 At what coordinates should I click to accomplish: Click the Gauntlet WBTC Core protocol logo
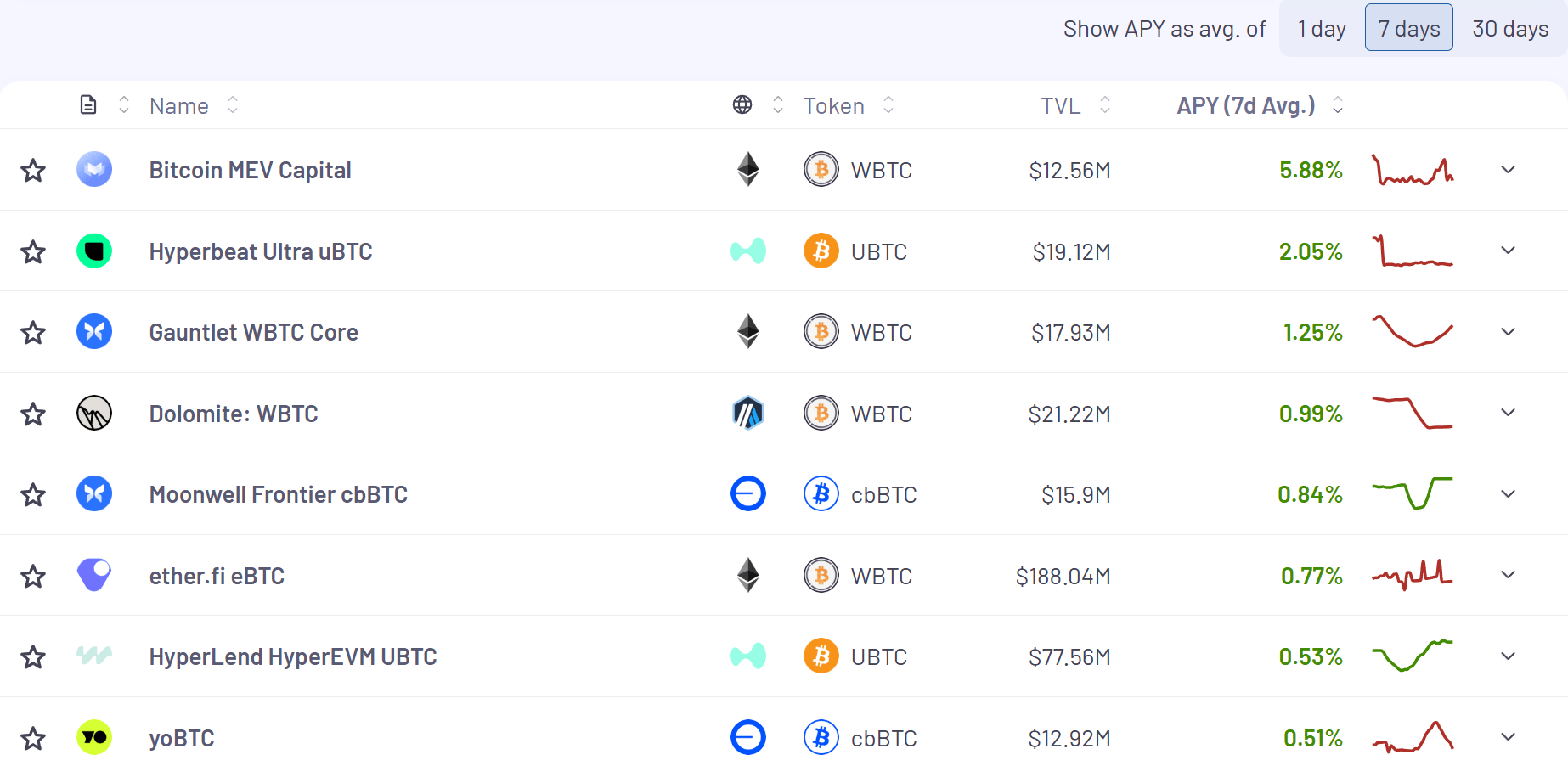94,331
